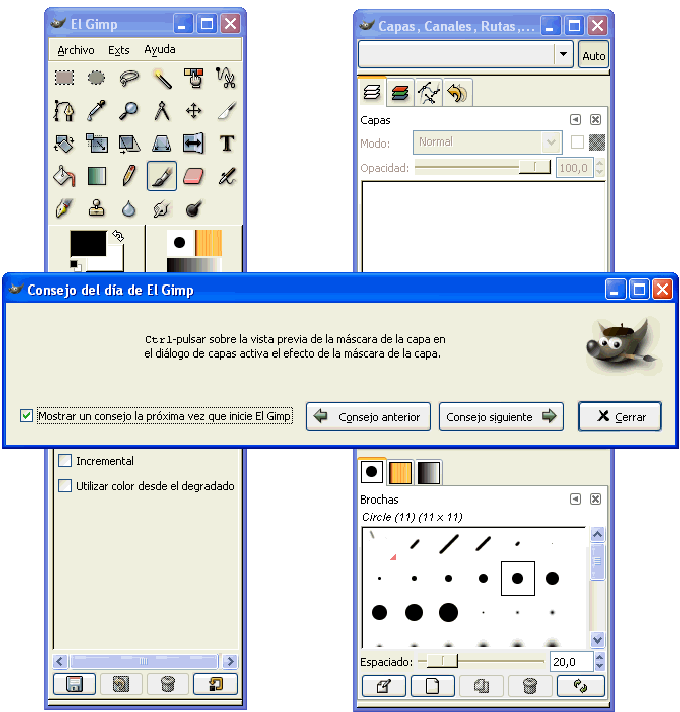Click the Consejo siguiente button

point(501,416)
